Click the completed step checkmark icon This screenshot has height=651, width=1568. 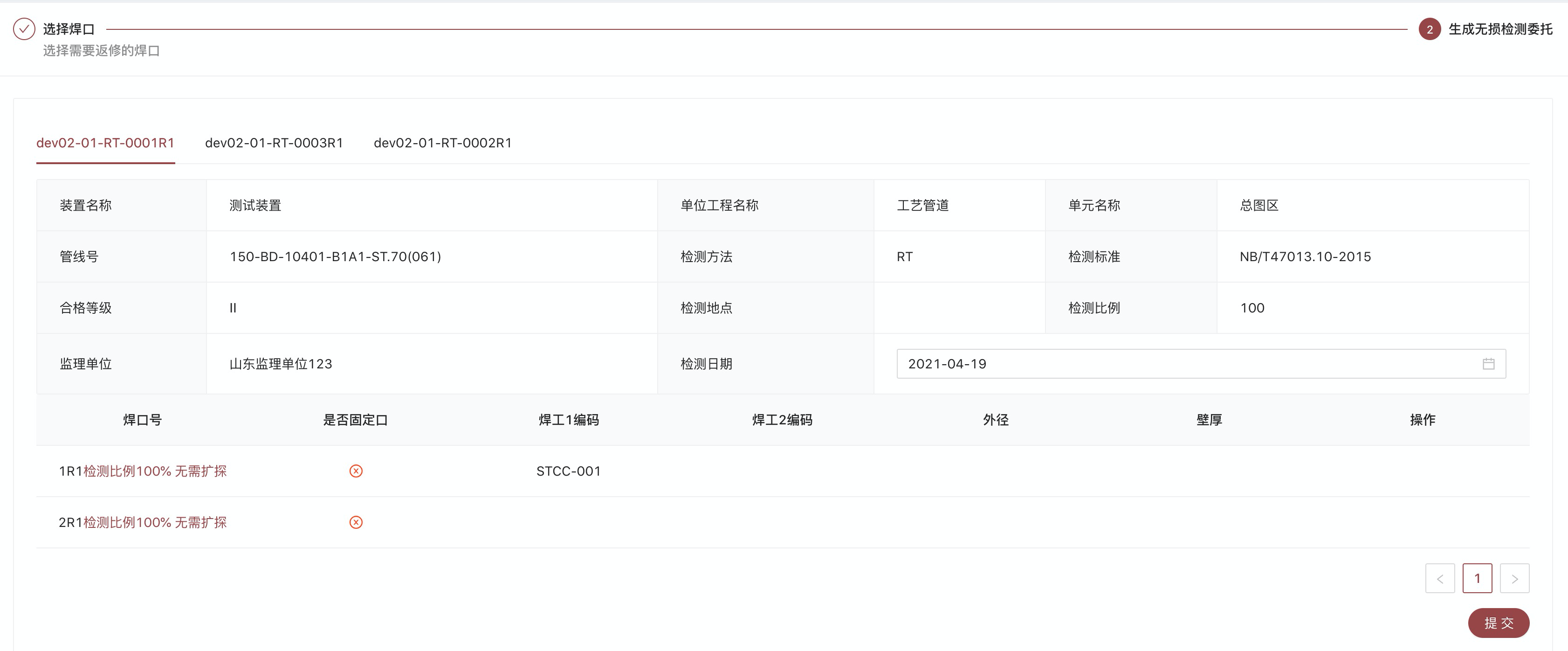[x=24, y=28]
